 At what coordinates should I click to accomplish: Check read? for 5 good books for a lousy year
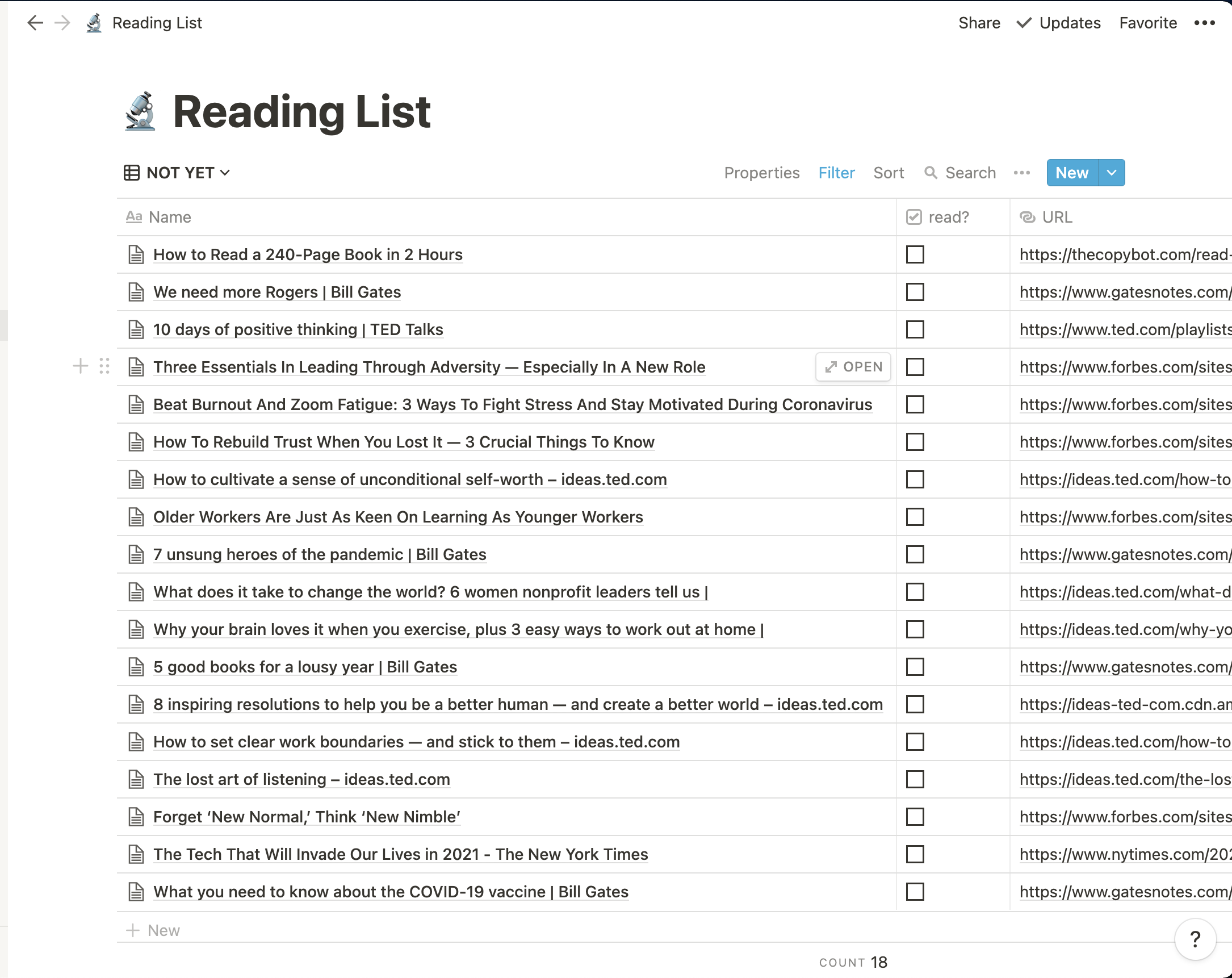point(915,667)
